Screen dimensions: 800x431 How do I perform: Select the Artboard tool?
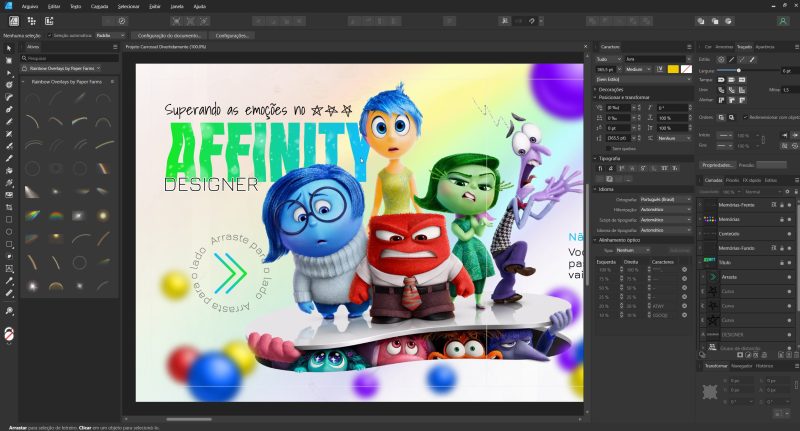click(x=9, y=60)
